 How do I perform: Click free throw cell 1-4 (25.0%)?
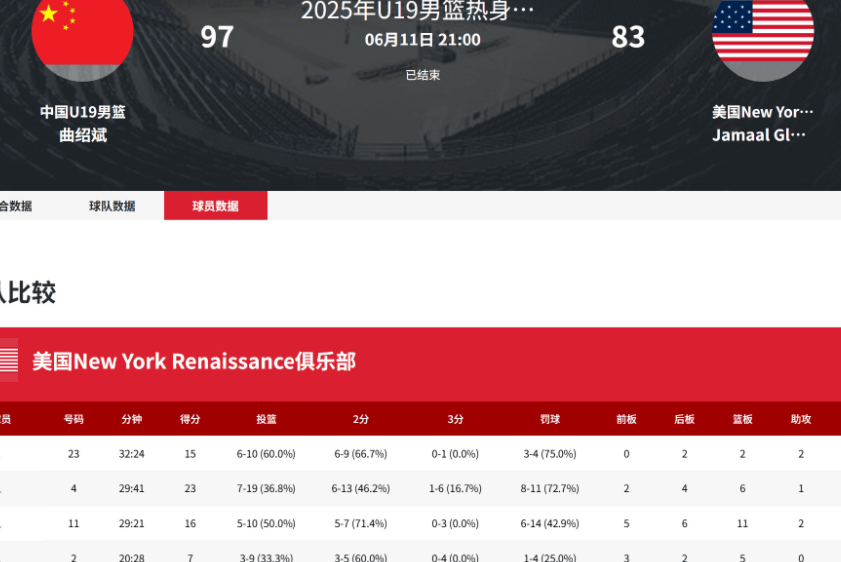(x=550, y=558)
